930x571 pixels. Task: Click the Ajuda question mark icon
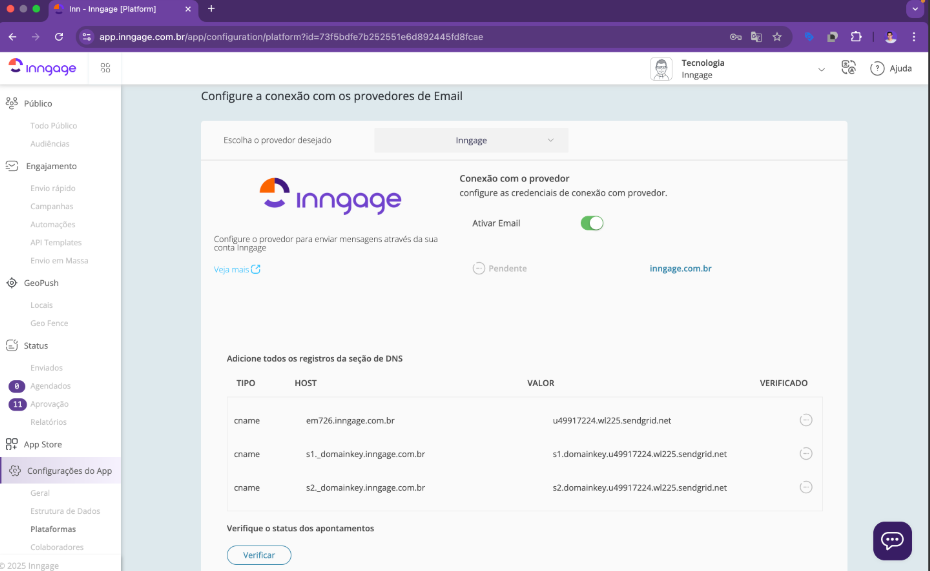[877, 69]
